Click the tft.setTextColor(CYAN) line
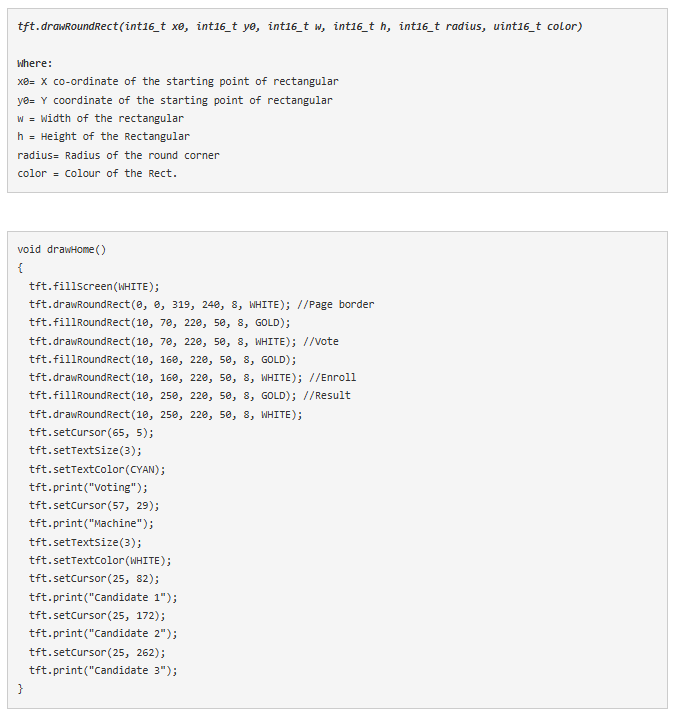The image size is (677, 715). [97, 469]
